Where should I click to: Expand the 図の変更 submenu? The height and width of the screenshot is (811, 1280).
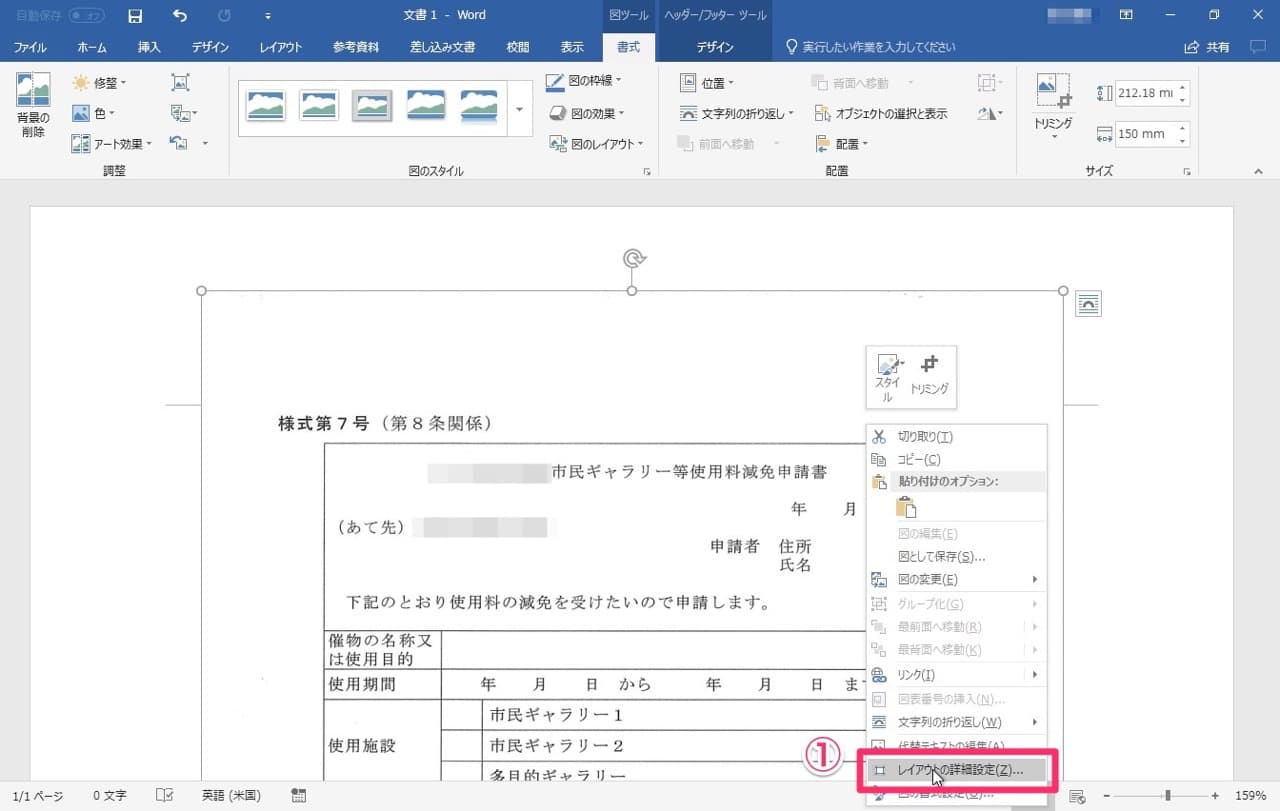[x=1035, y=580]
